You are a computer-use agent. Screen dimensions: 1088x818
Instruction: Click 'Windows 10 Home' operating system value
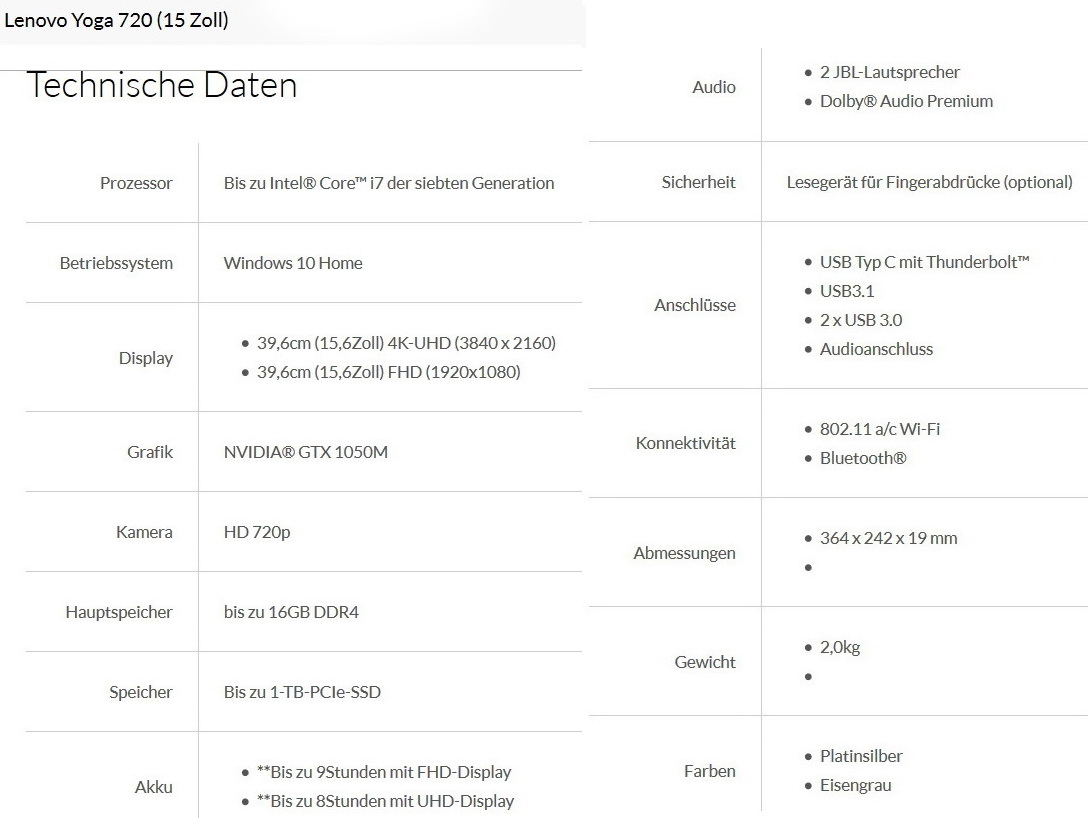point(293,263)
